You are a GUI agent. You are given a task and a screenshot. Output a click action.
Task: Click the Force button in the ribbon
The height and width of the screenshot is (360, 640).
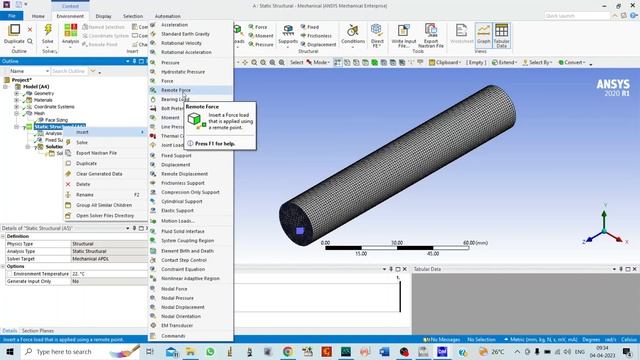coord(258,27)
